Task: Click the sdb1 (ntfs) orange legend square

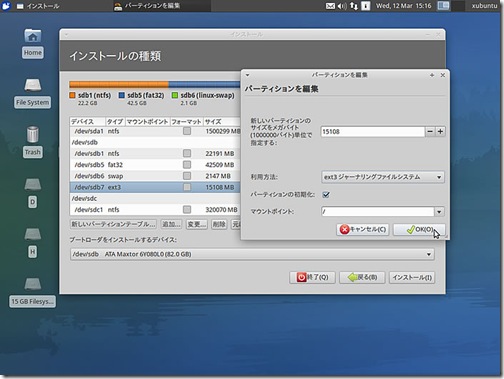Action: coord(72,95)
